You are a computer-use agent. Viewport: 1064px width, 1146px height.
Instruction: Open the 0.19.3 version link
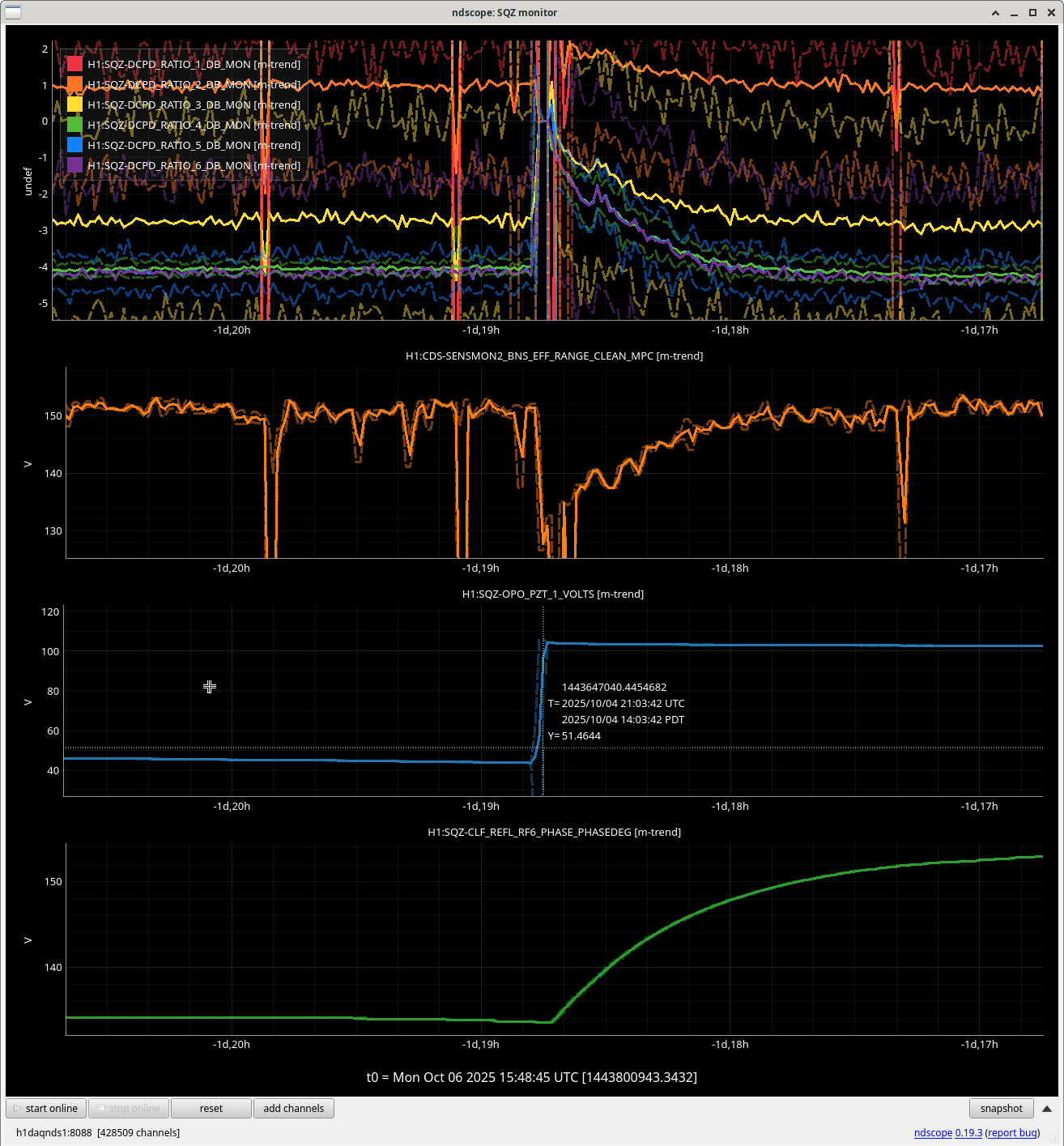(x=968, y=1133)
